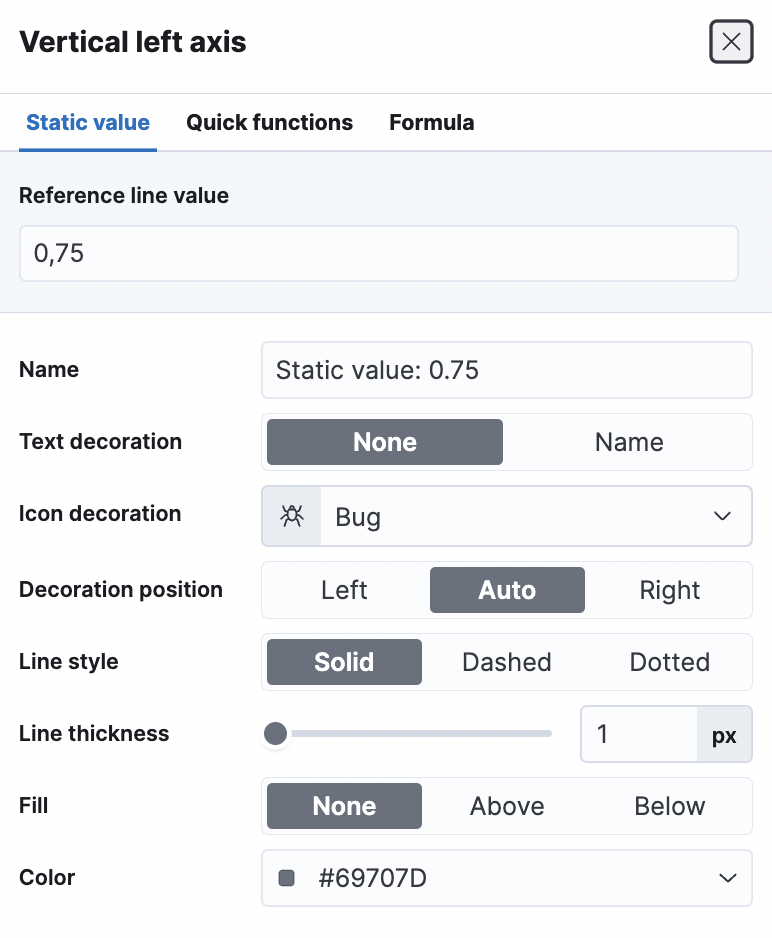Click the bug icon in Icon decoration

(292, 516)
